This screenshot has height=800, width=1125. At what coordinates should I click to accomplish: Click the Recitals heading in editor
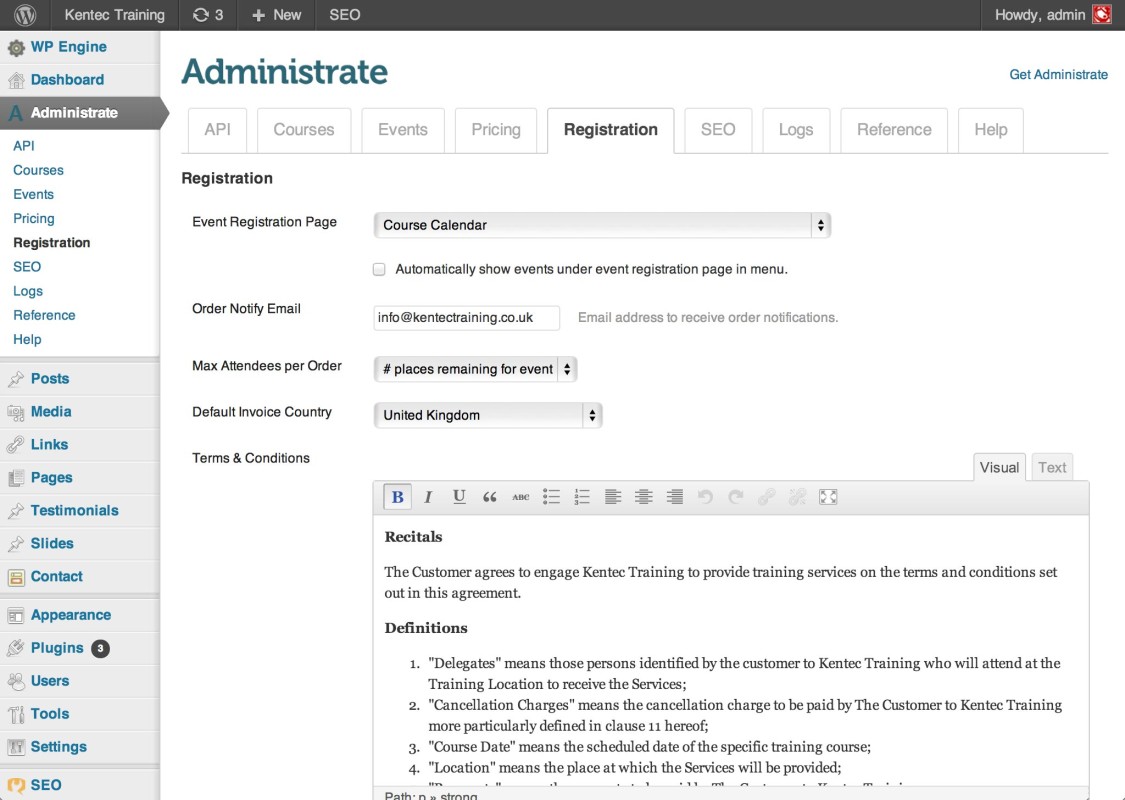click(413, 537)
